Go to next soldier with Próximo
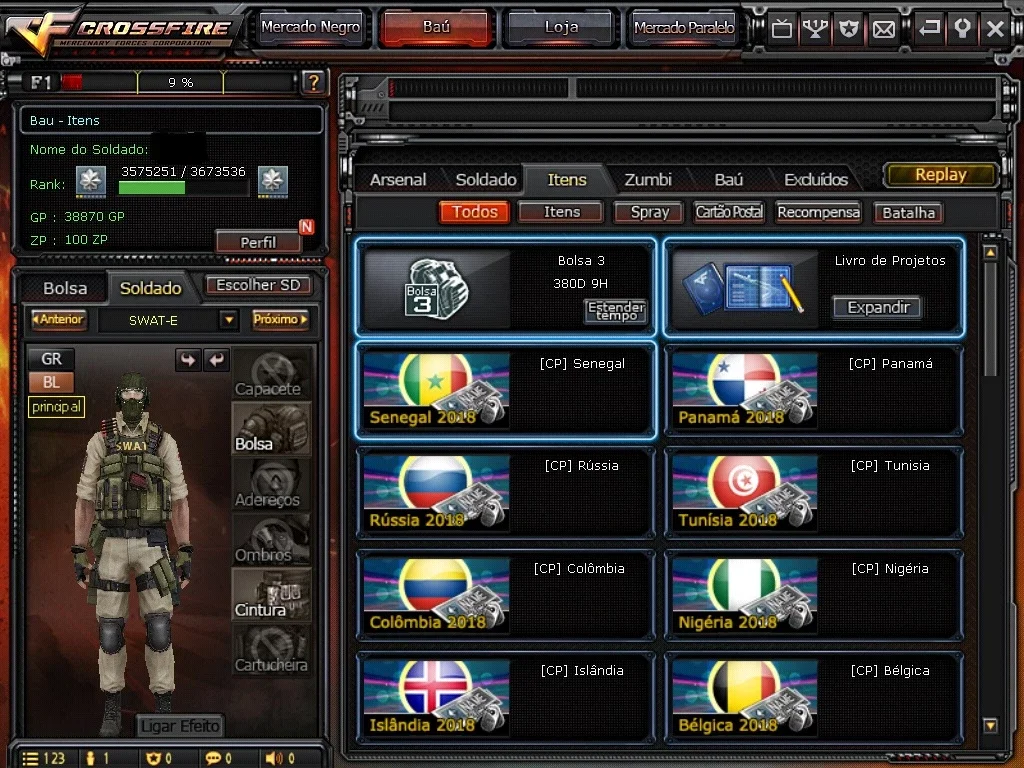 click(280, 319)
